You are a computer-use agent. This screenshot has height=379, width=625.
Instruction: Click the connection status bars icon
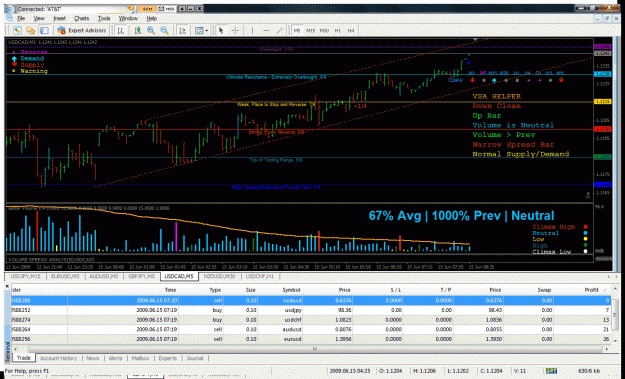[x=551, y=371]
